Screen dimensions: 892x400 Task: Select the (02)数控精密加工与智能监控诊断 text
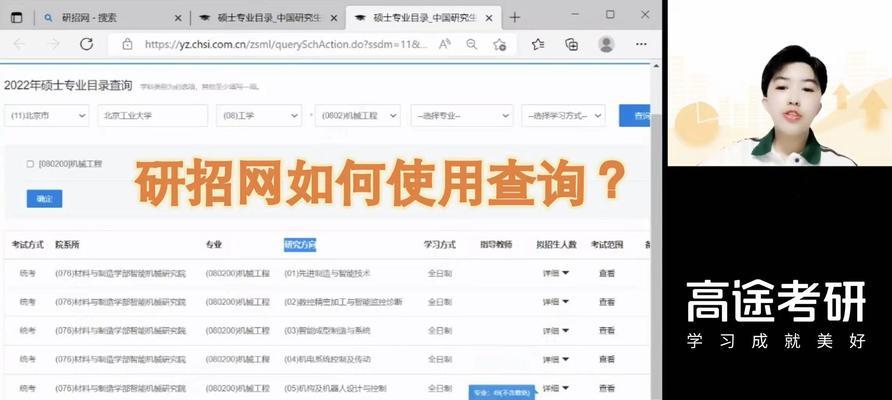pos(343,302)
